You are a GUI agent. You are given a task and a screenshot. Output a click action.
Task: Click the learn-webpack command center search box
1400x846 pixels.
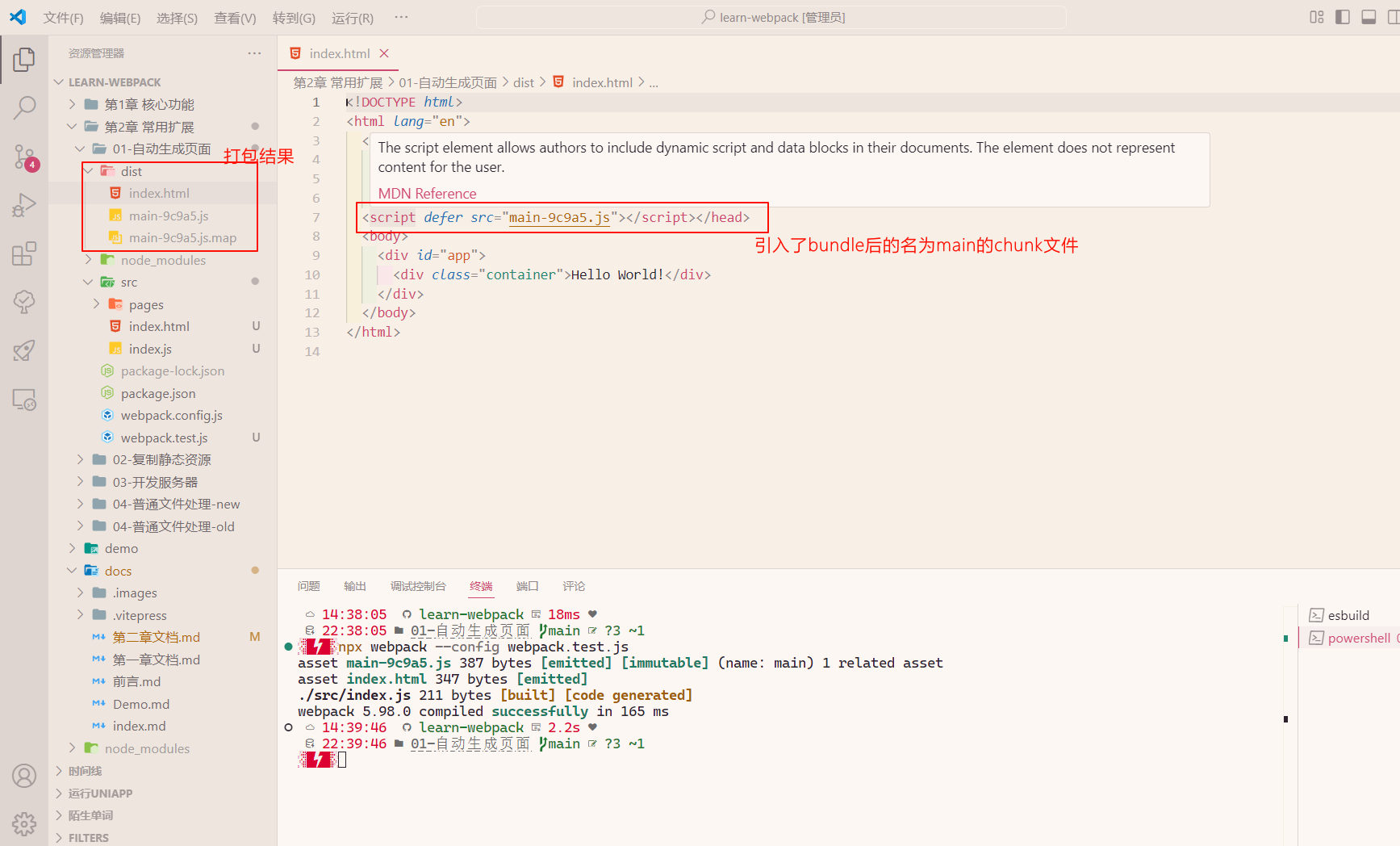[x=771, y=17]
